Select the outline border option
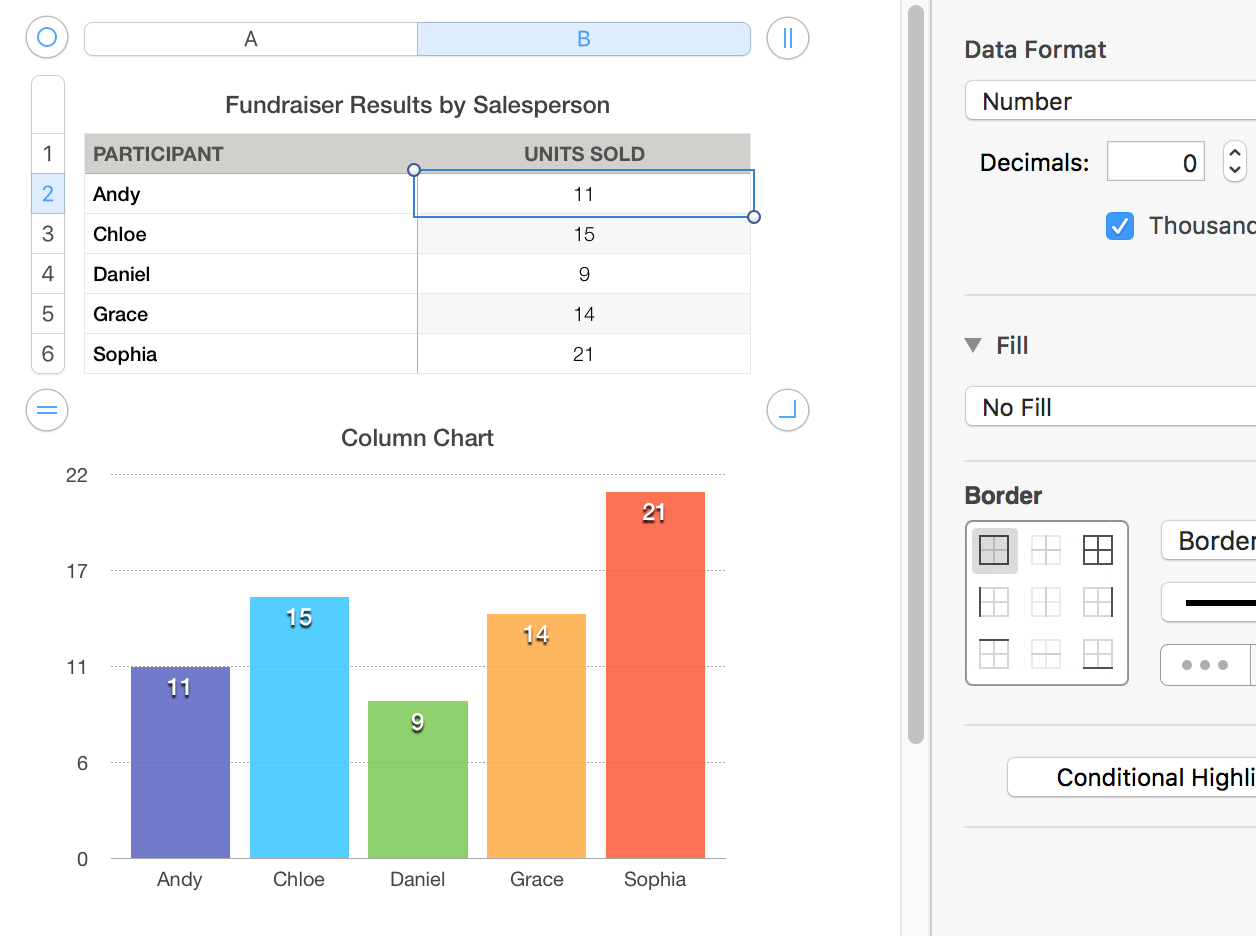This screenshot has height=936, width=1256. point(995,550)
